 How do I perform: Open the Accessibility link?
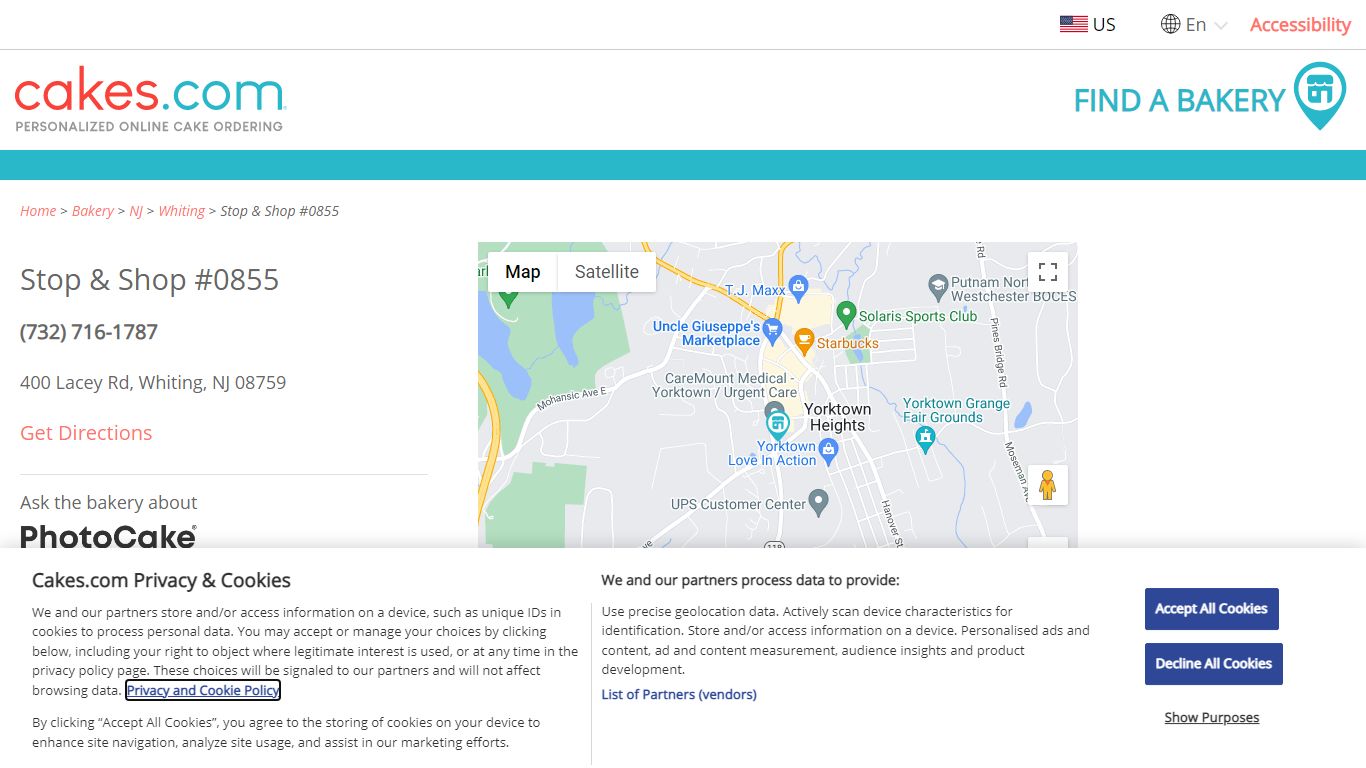click(1300, 24)
